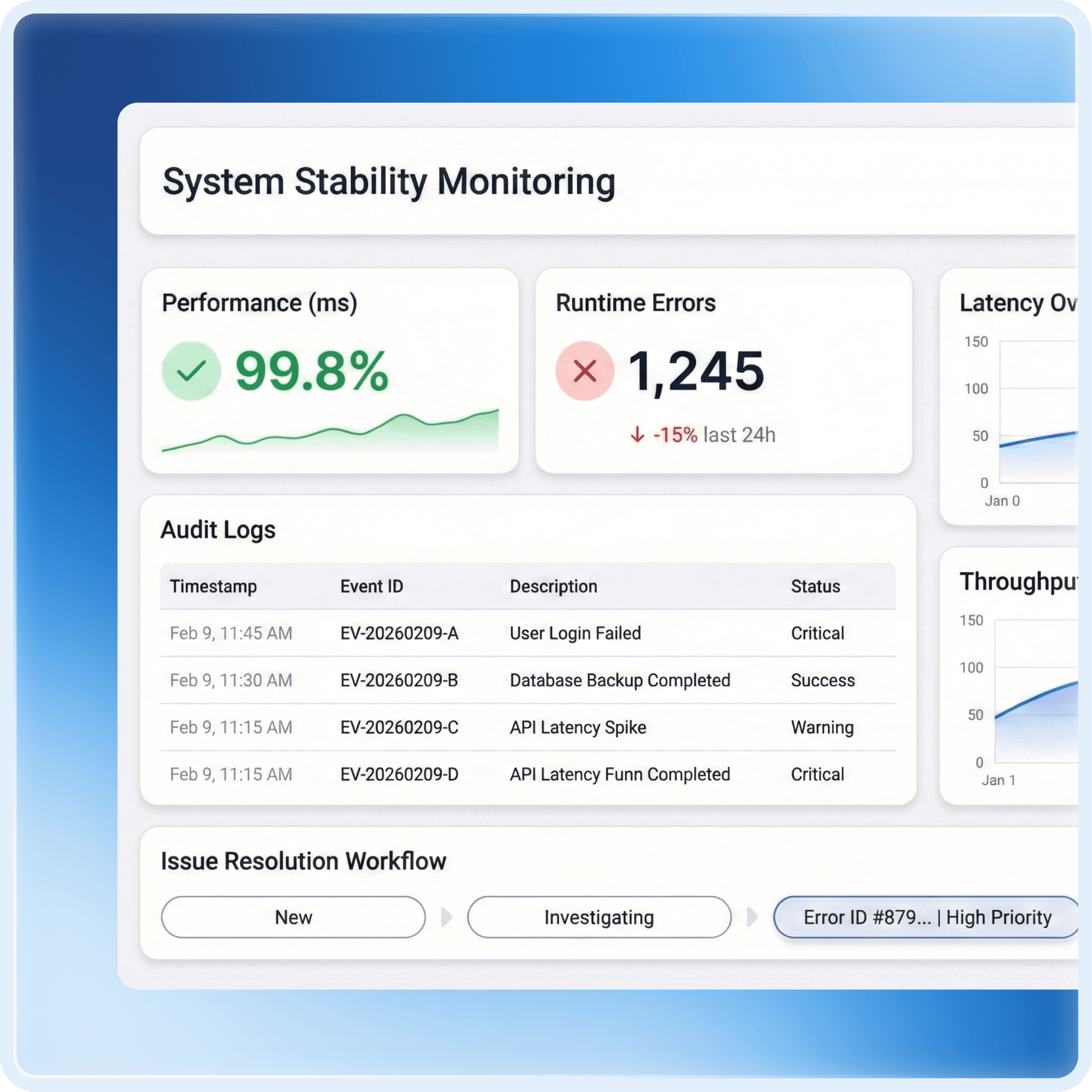Sort by the Timestamp column header
Image resolution: width=1092 pixels, height=1092 pixels.
click(x=213, y=586)
